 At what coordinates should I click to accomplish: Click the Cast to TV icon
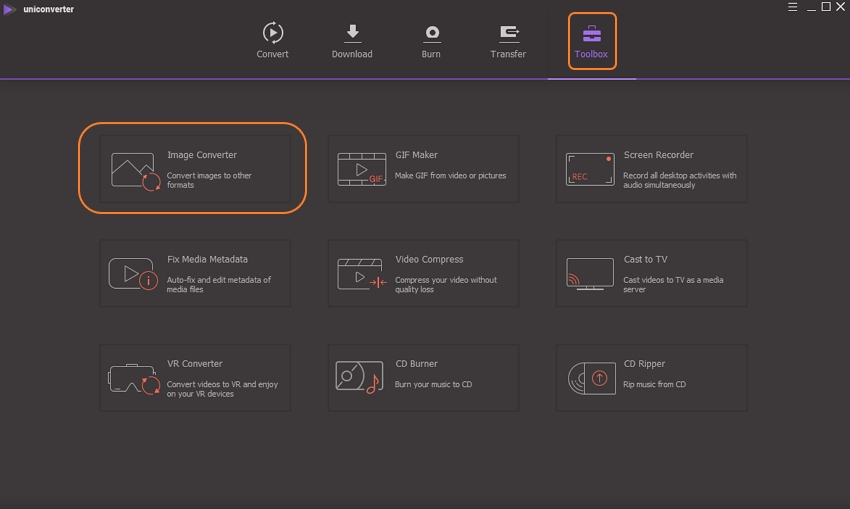click(589, 274)
